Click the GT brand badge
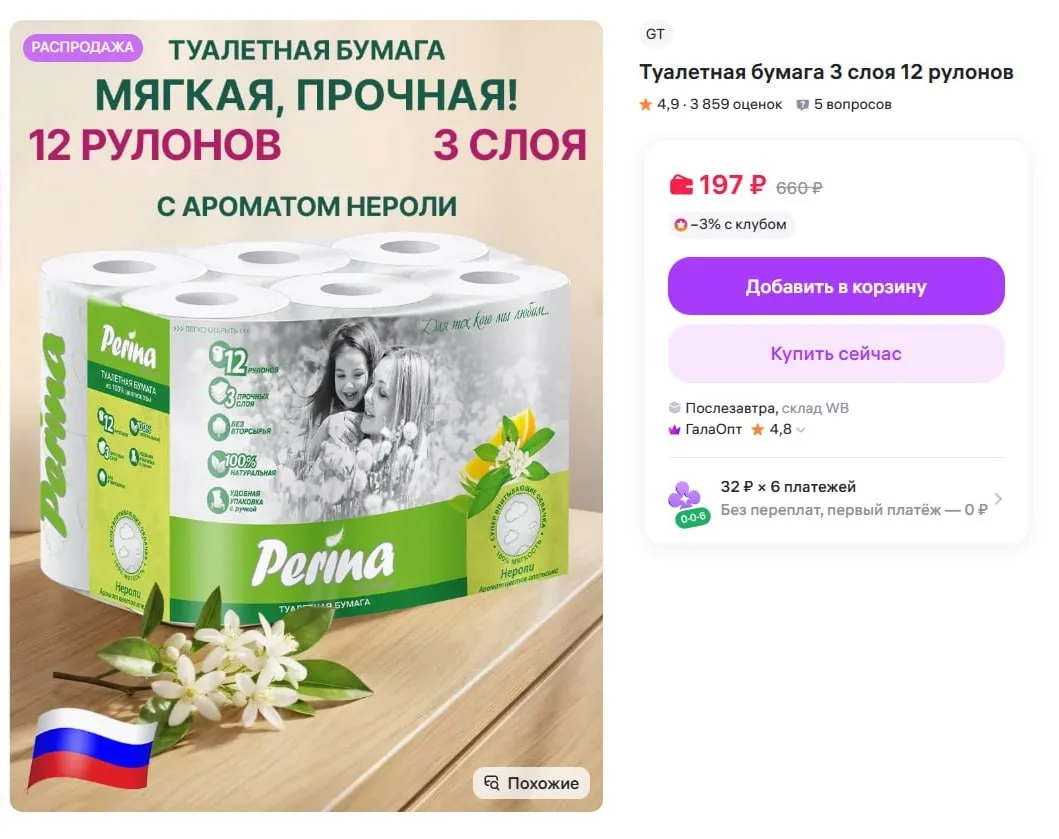The height and width of the screenshot is (839, 1059). click(x=655, y=34)
